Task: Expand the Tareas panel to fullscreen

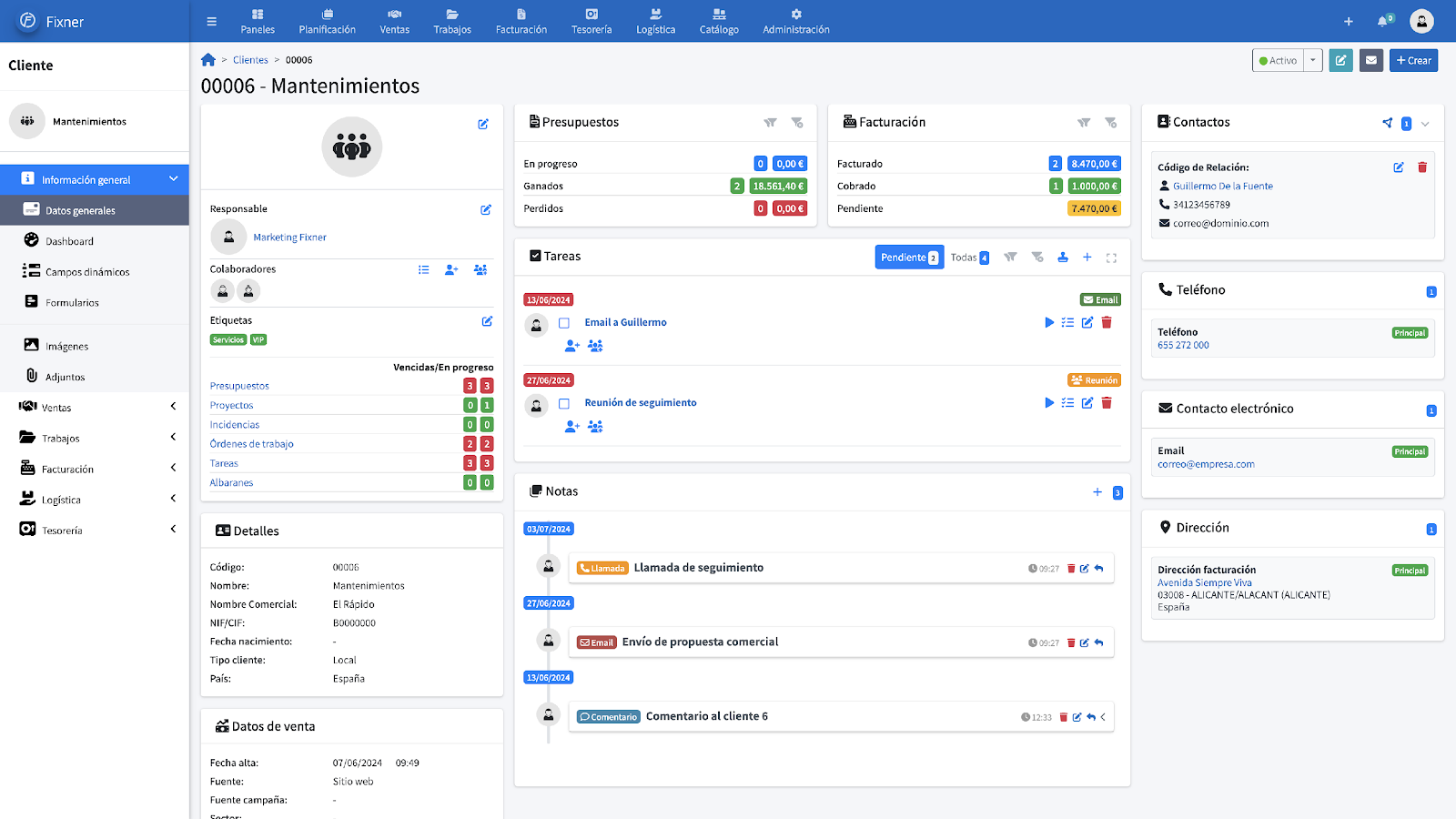Action: coord(1111,258)
